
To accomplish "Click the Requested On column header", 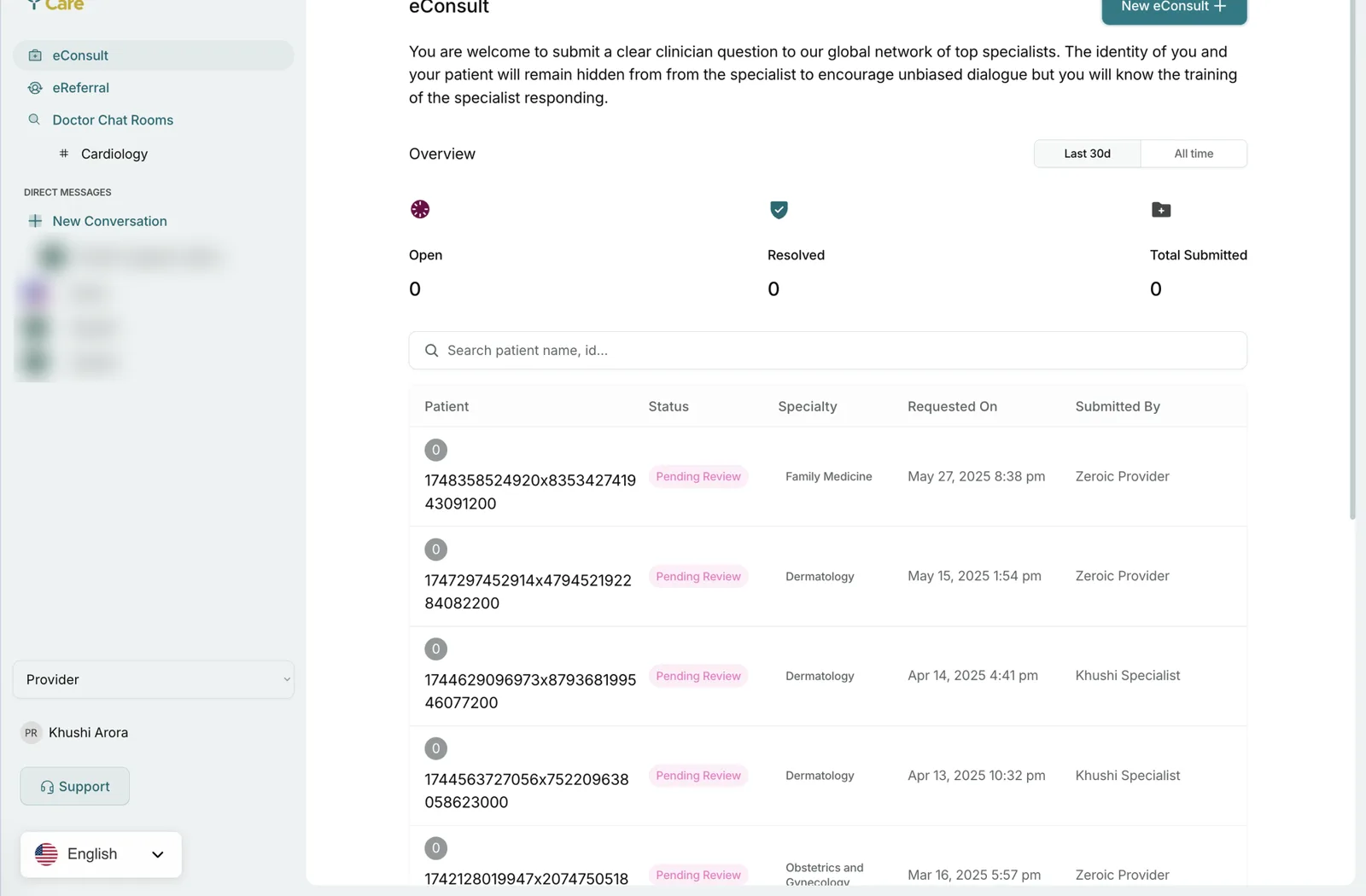I will pos(952,407).
